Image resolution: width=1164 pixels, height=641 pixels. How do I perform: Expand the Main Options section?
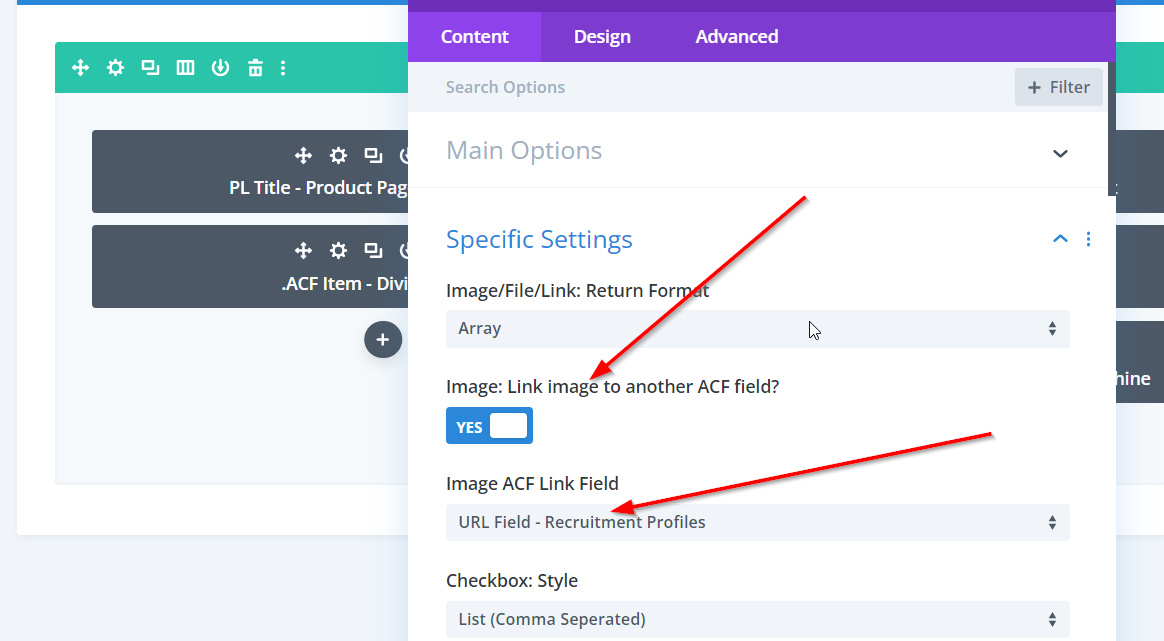pyautogui.click(x=1060, y=153)
